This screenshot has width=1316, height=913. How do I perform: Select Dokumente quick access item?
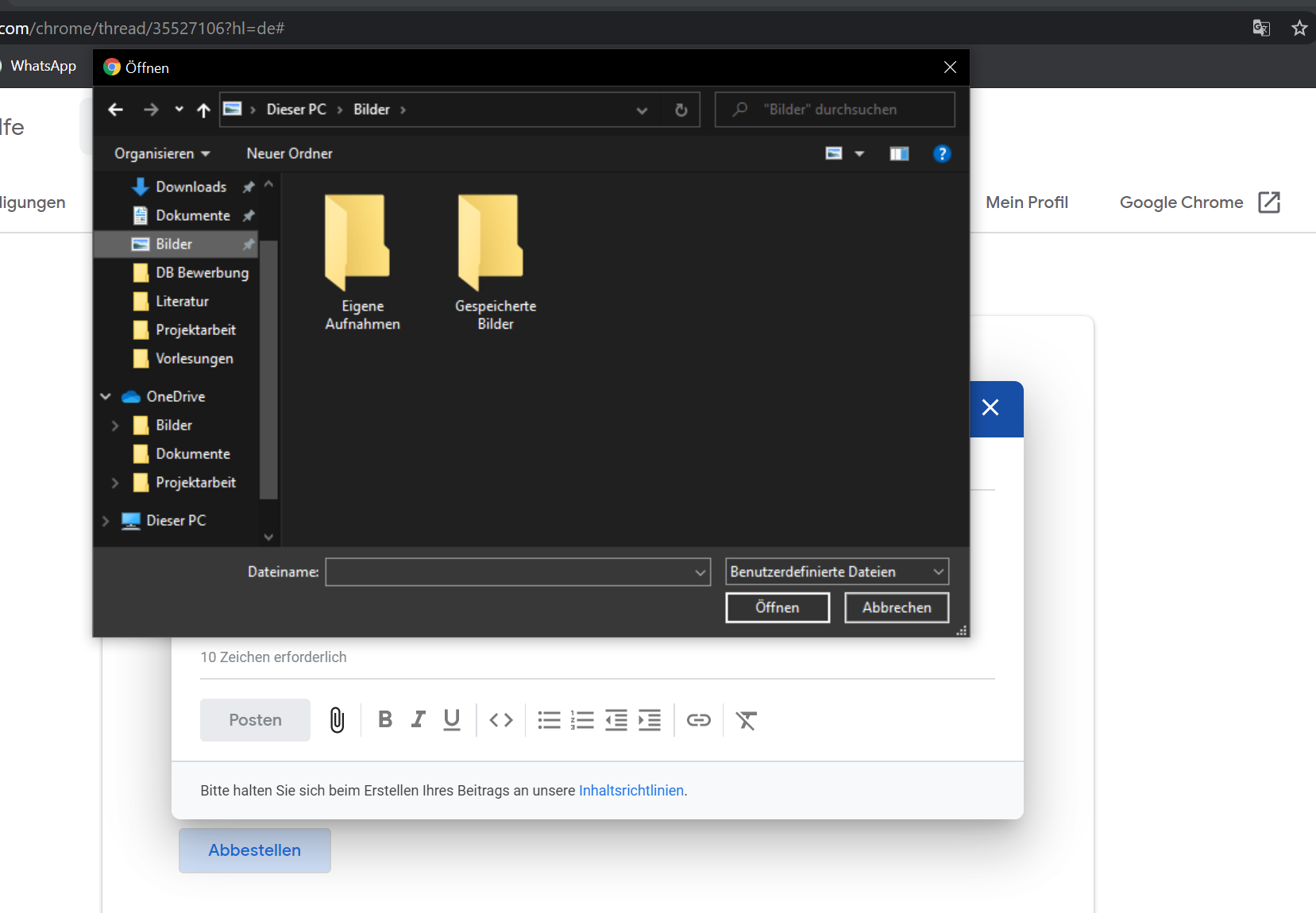click(x=193, y=215)
